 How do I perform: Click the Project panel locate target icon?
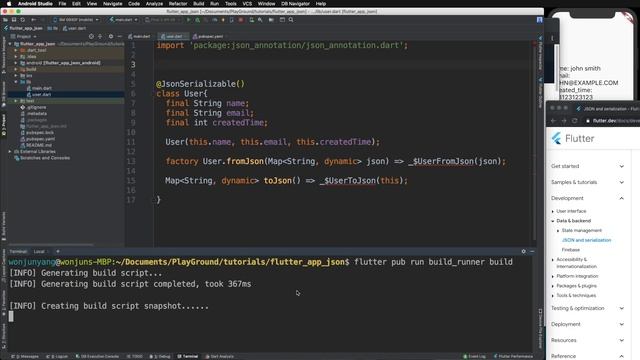point(91,36)
